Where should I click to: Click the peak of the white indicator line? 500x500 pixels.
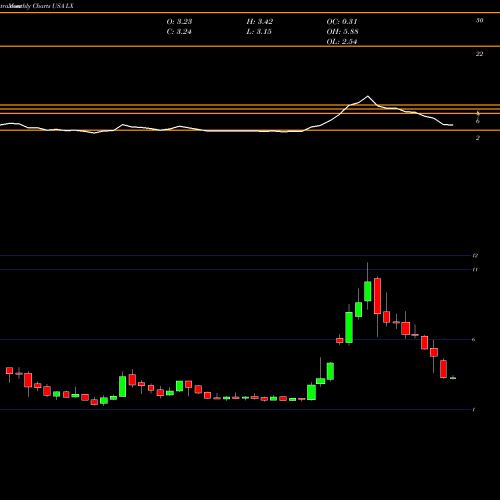point(368,96)
